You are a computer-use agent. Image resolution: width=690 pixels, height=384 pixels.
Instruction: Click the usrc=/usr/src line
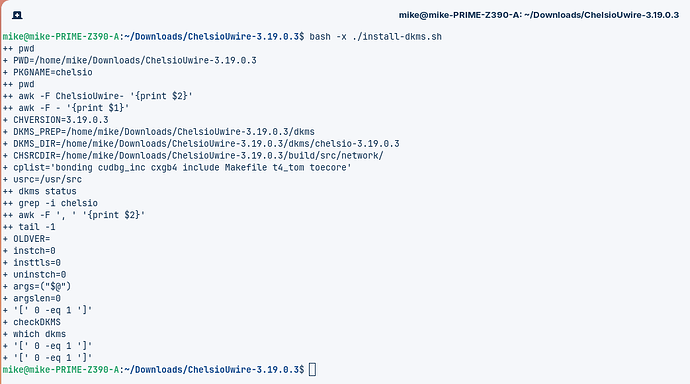click(42, 179)
